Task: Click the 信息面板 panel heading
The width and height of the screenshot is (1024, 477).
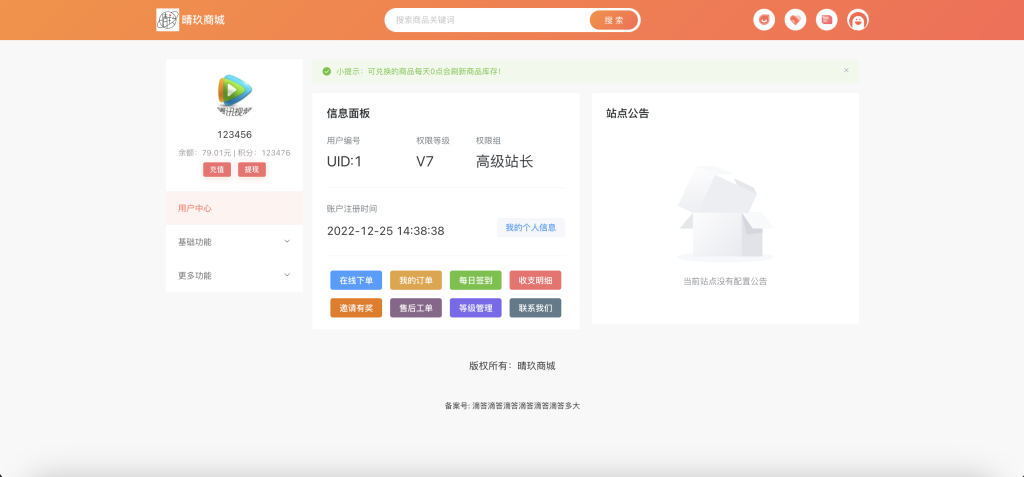Action: click(348, 113)
